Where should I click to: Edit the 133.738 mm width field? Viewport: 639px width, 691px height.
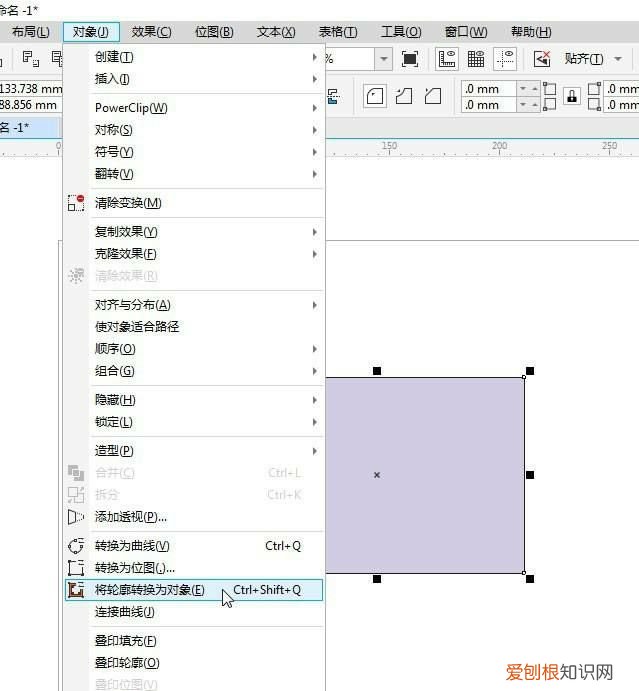pyautogui.click(x=30, y=89)
